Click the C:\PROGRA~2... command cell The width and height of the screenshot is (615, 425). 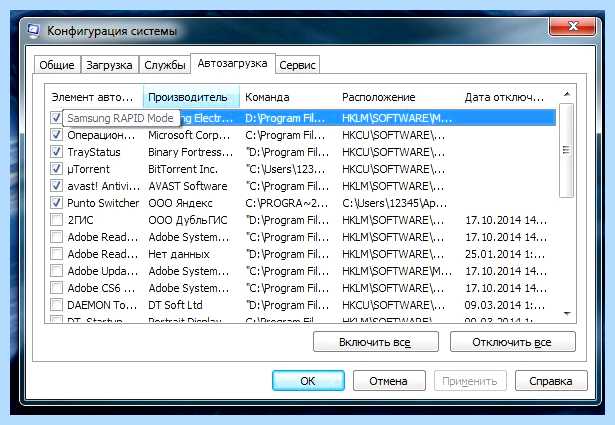point(286,203)
